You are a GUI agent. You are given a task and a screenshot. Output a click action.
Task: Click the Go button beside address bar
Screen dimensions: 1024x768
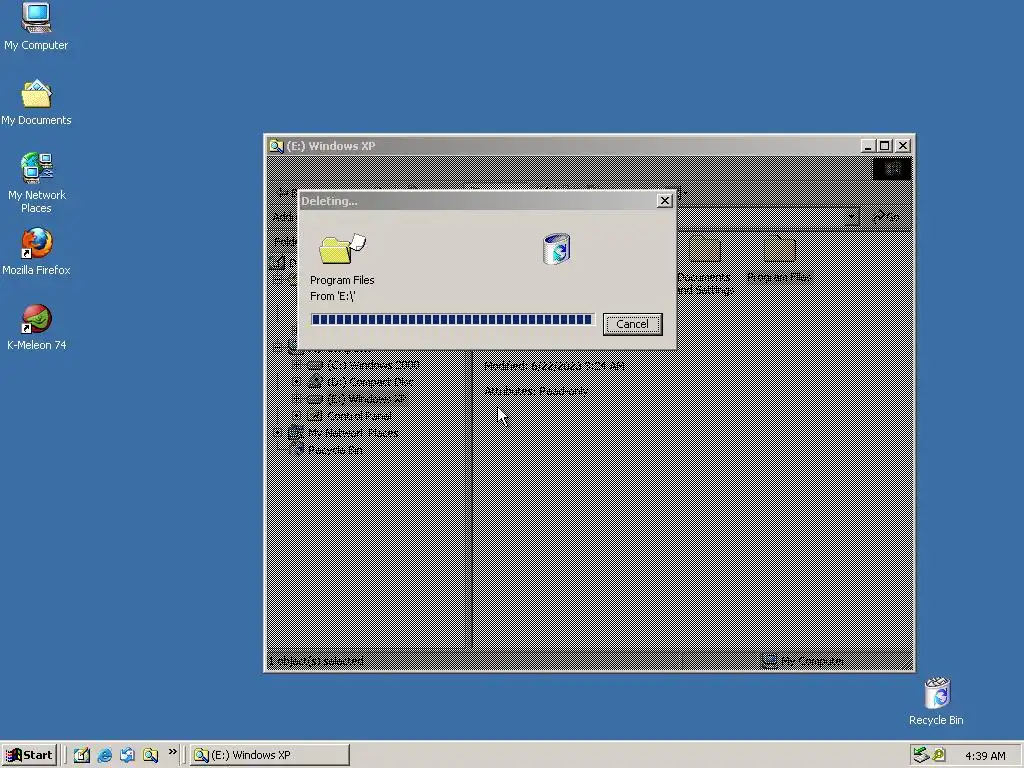click(x=887, y=216)
